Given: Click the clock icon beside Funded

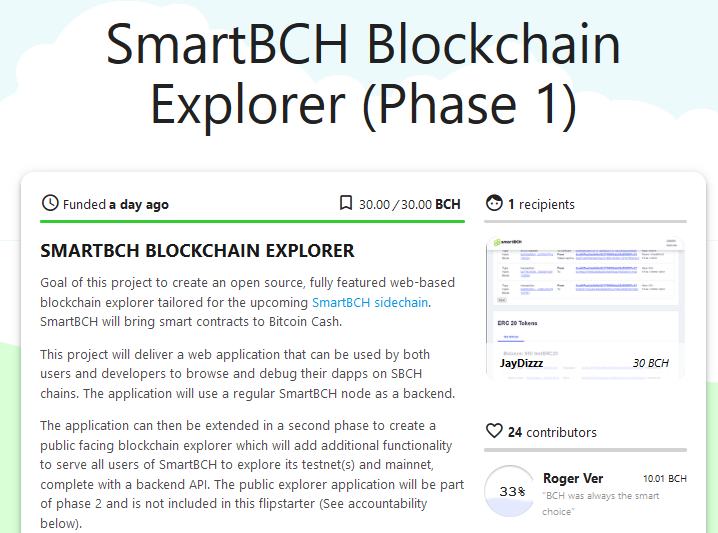Looking at the screenshot, I should pyautogui.click(x=50, y=203).
